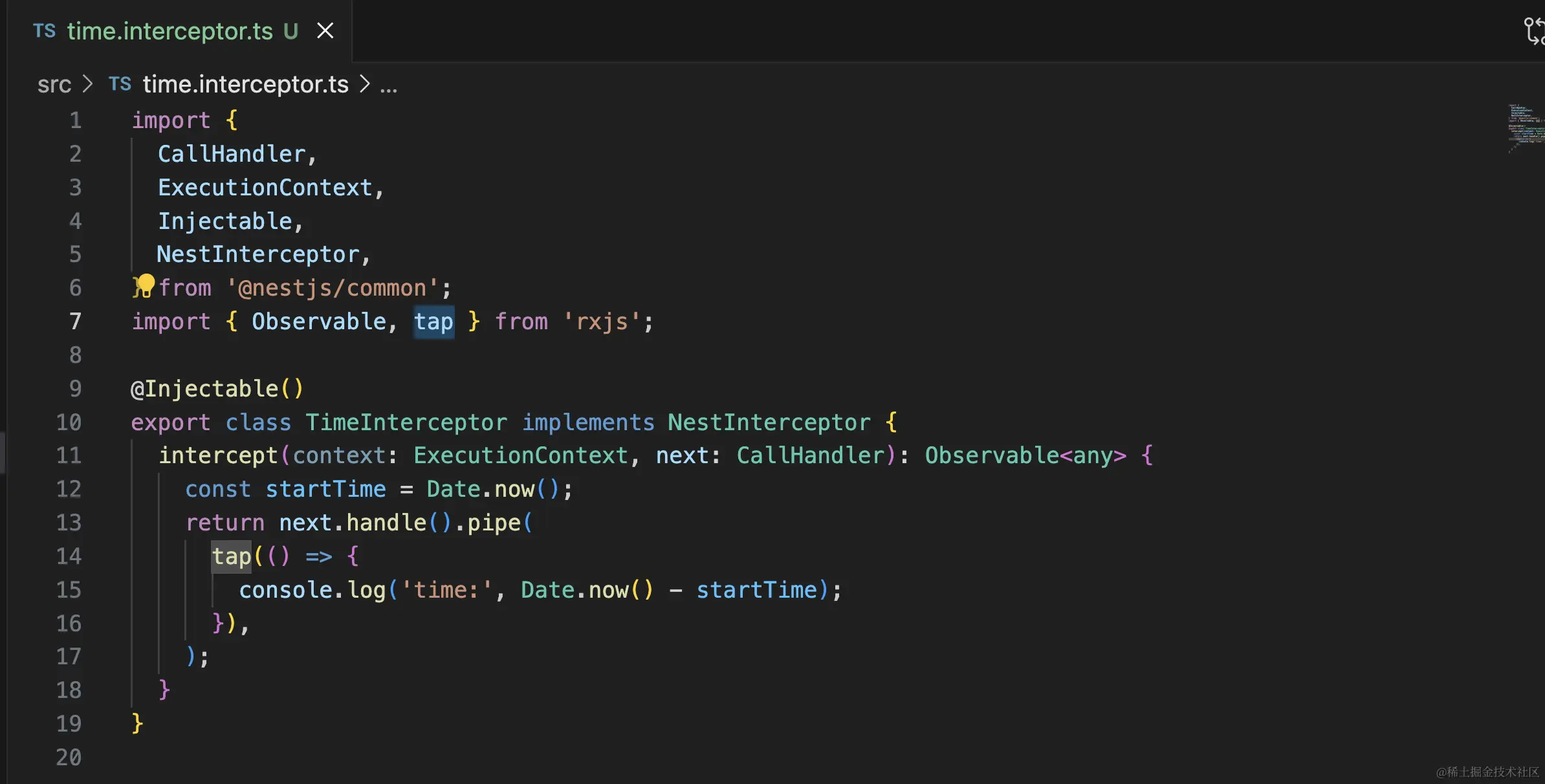Click 'ExecutionContext,' on line 3
The image size is (1545, 784).
coord(271,188)
